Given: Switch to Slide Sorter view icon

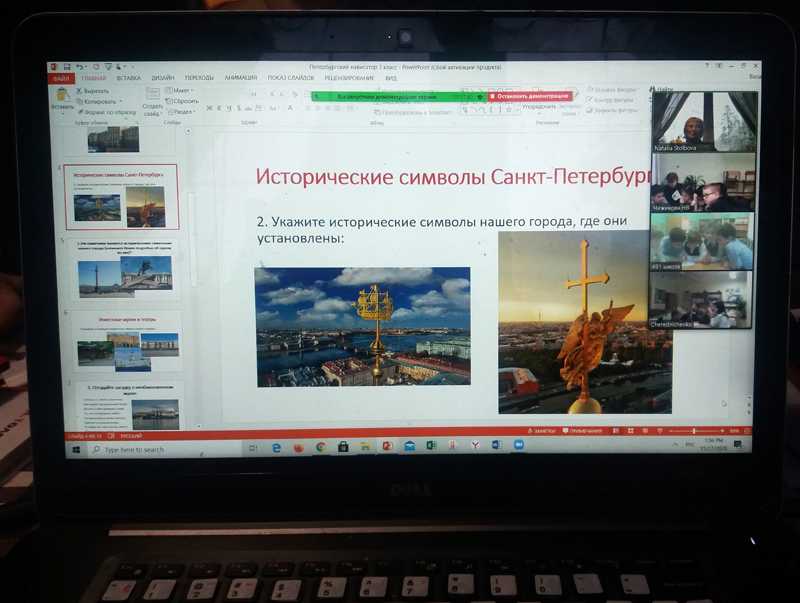Looking at the screenshot, I should (631, 431).
